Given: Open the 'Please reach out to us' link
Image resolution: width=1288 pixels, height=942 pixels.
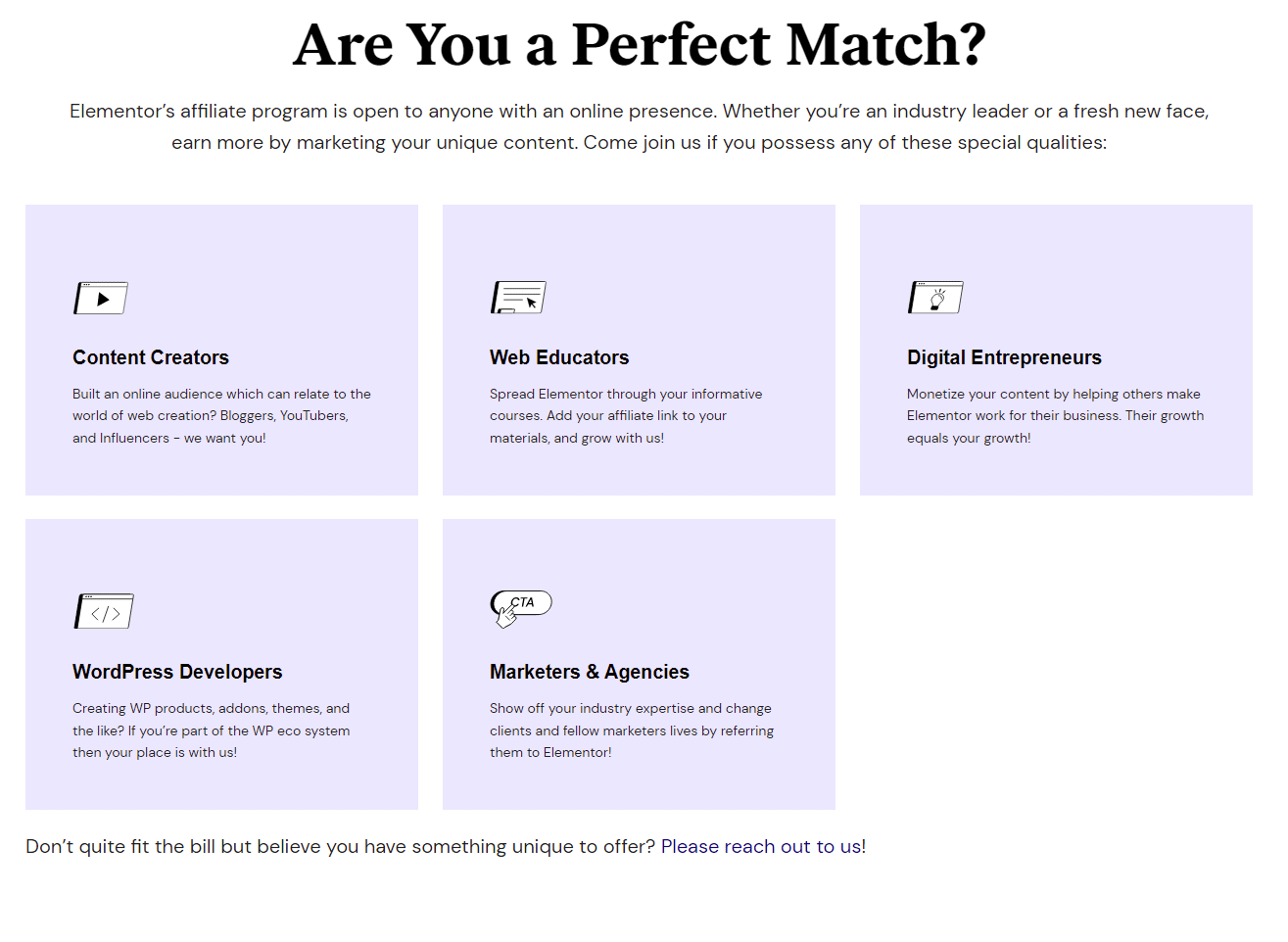Looking at the screenshot, I should pyautogui.click(x=763, y=846).
